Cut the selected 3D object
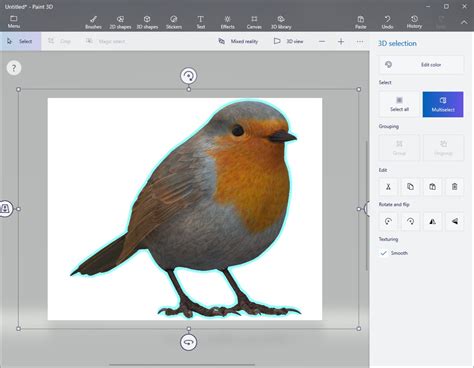The width and height of the screenshot is (474, 368). [388, 187]
